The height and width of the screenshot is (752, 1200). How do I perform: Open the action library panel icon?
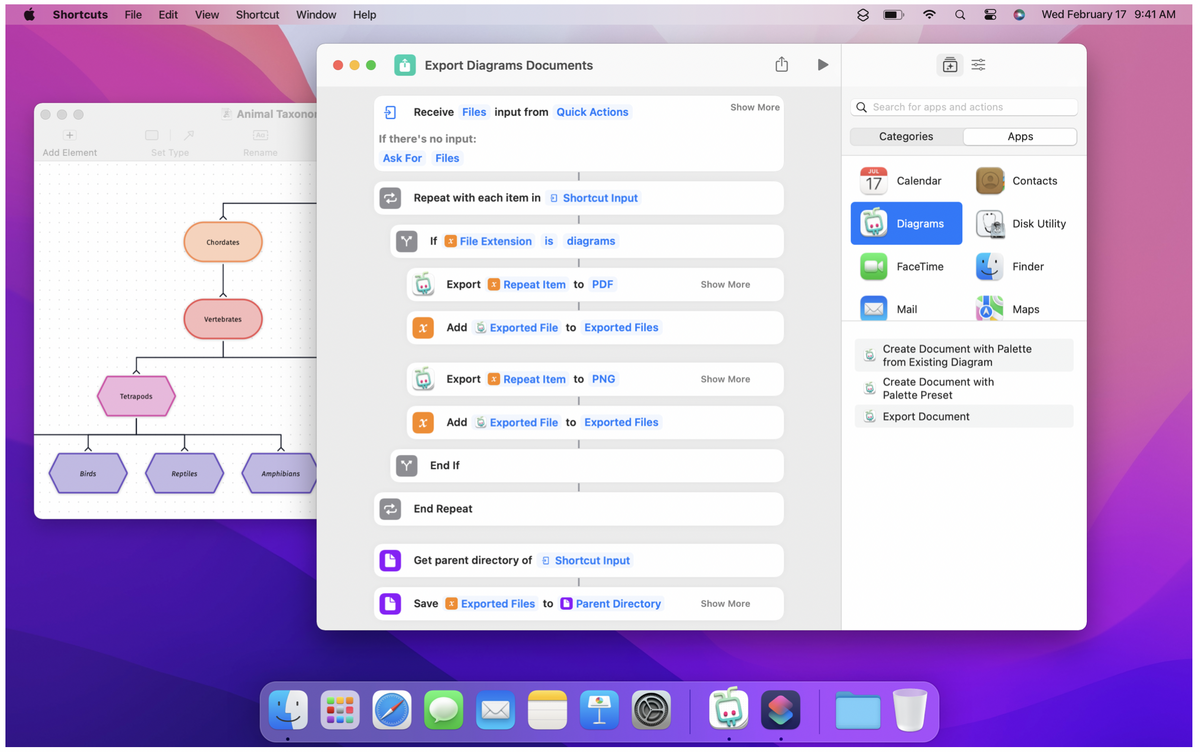pyautogui.click(x=950, y=65)
